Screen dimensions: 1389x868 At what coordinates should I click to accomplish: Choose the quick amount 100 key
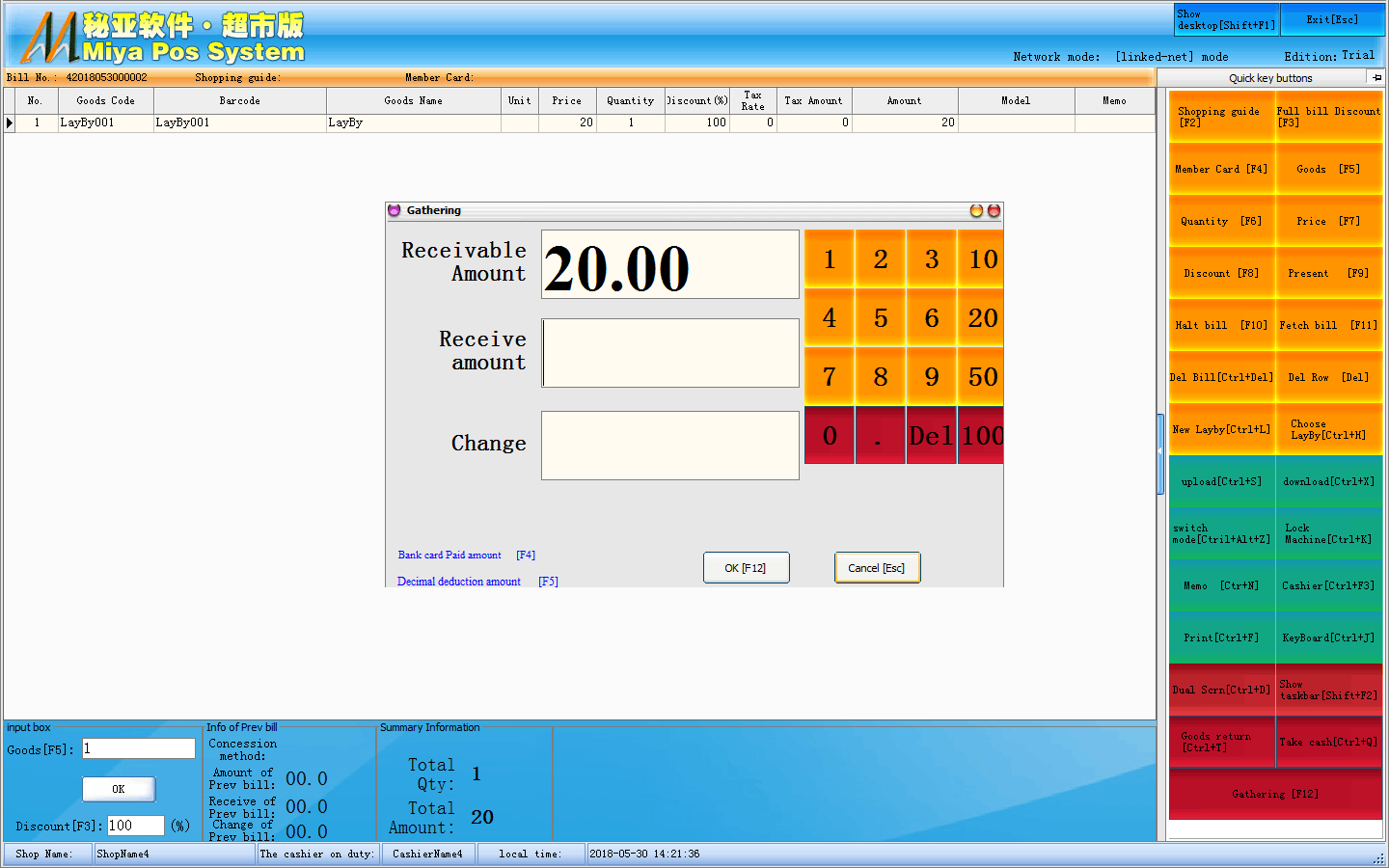point(982,435)
